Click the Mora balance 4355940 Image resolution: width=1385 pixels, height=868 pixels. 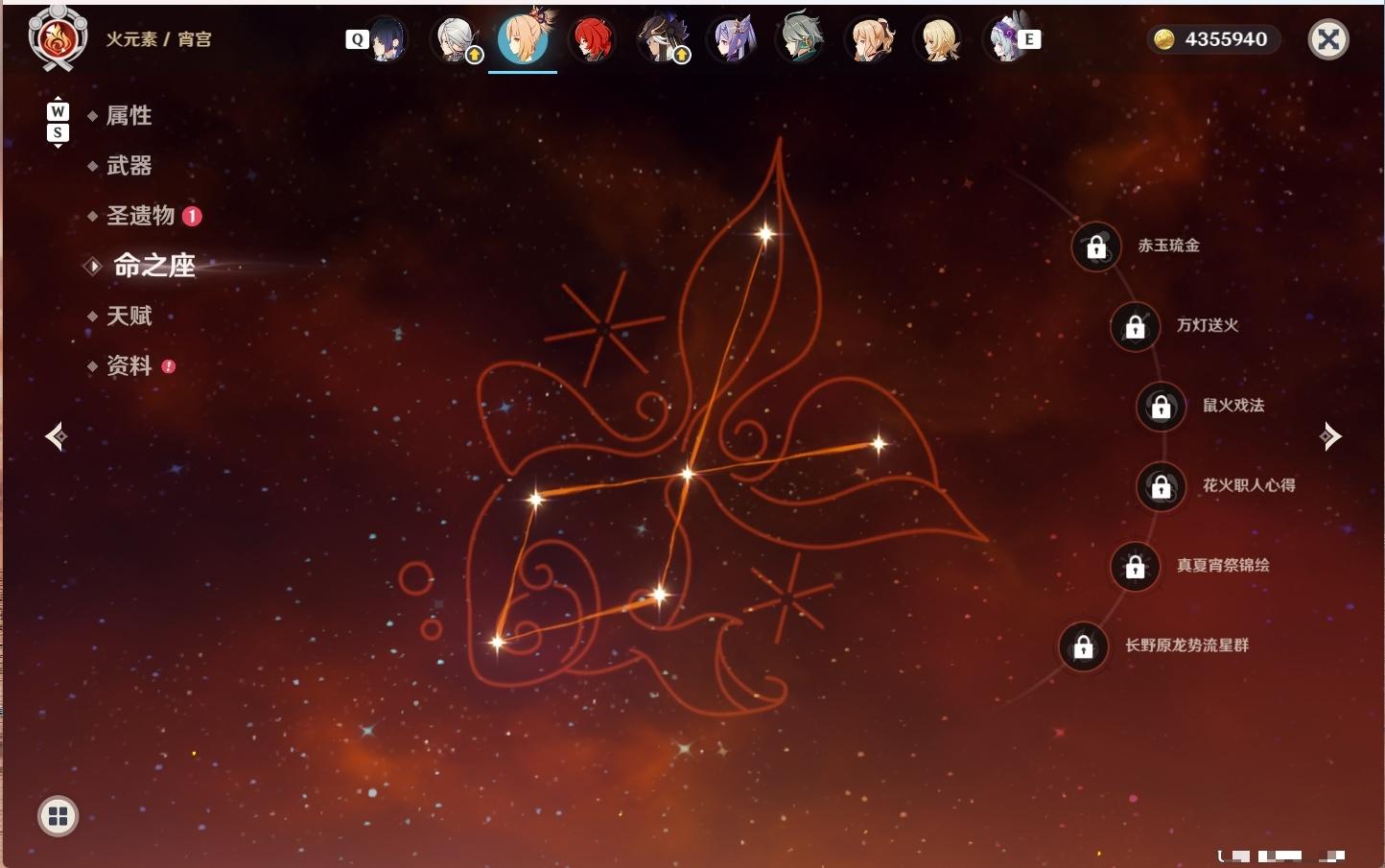(x=1214, y=39)
